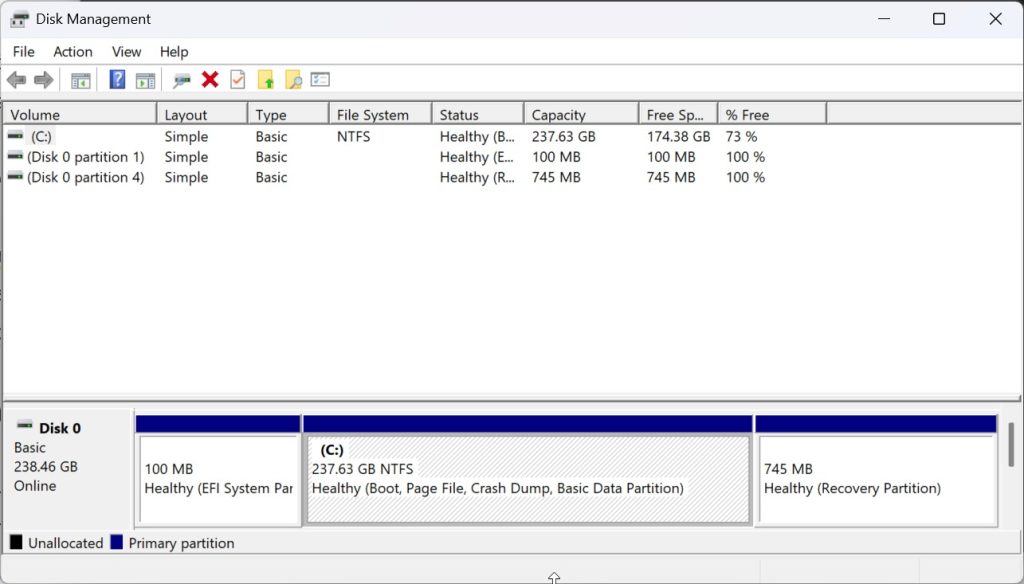Click the folder icon with magnifying glass
Image resolution: width=1024 pixels, height=584 pixels.
tap(293, 80)
